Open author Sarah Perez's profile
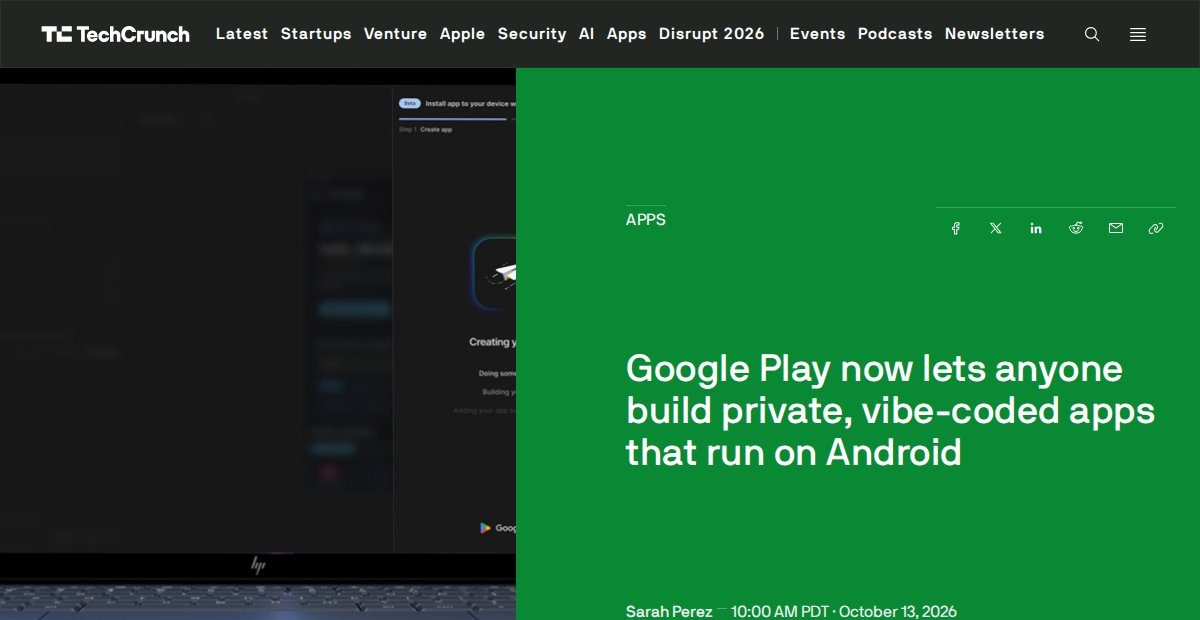The image size is (1200, 620). 669,611
